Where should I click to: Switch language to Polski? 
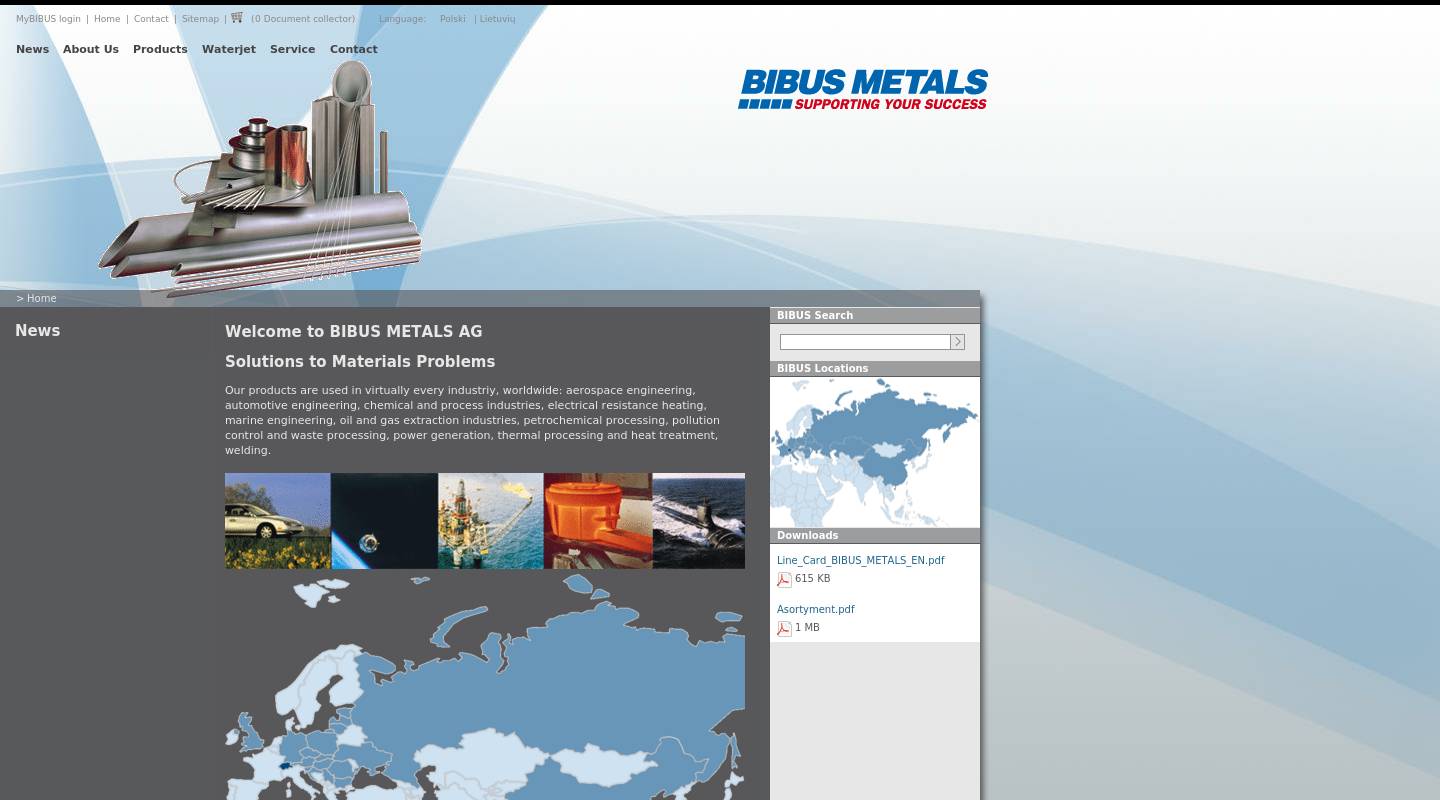(453, 19)
